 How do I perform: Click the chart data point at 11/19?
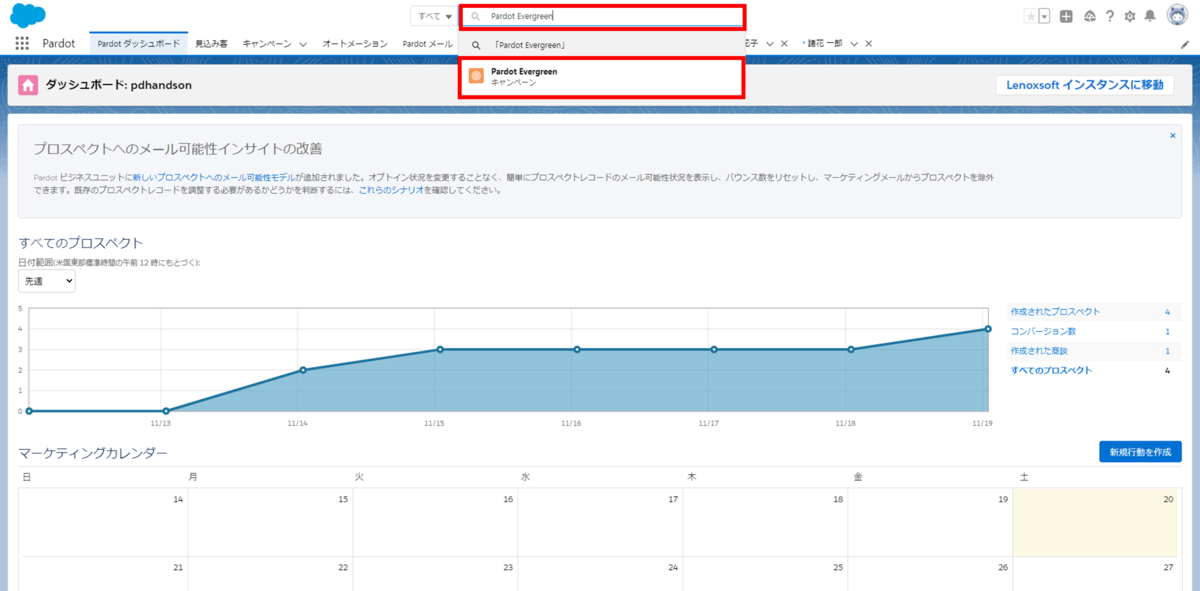coord(988,329)
